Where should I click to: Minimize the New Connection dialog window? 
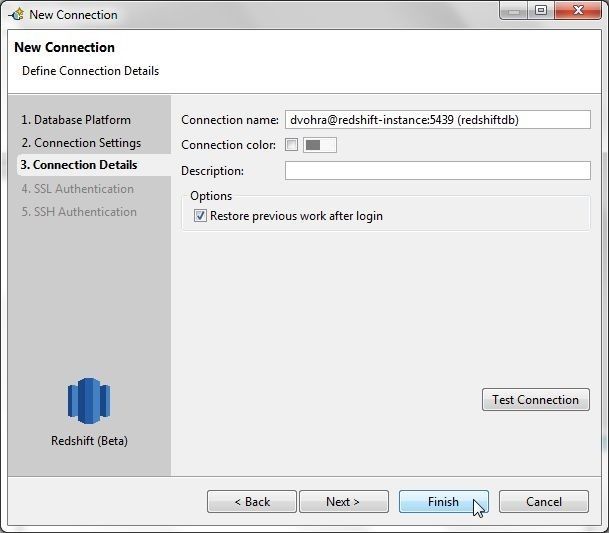(513, 10)
